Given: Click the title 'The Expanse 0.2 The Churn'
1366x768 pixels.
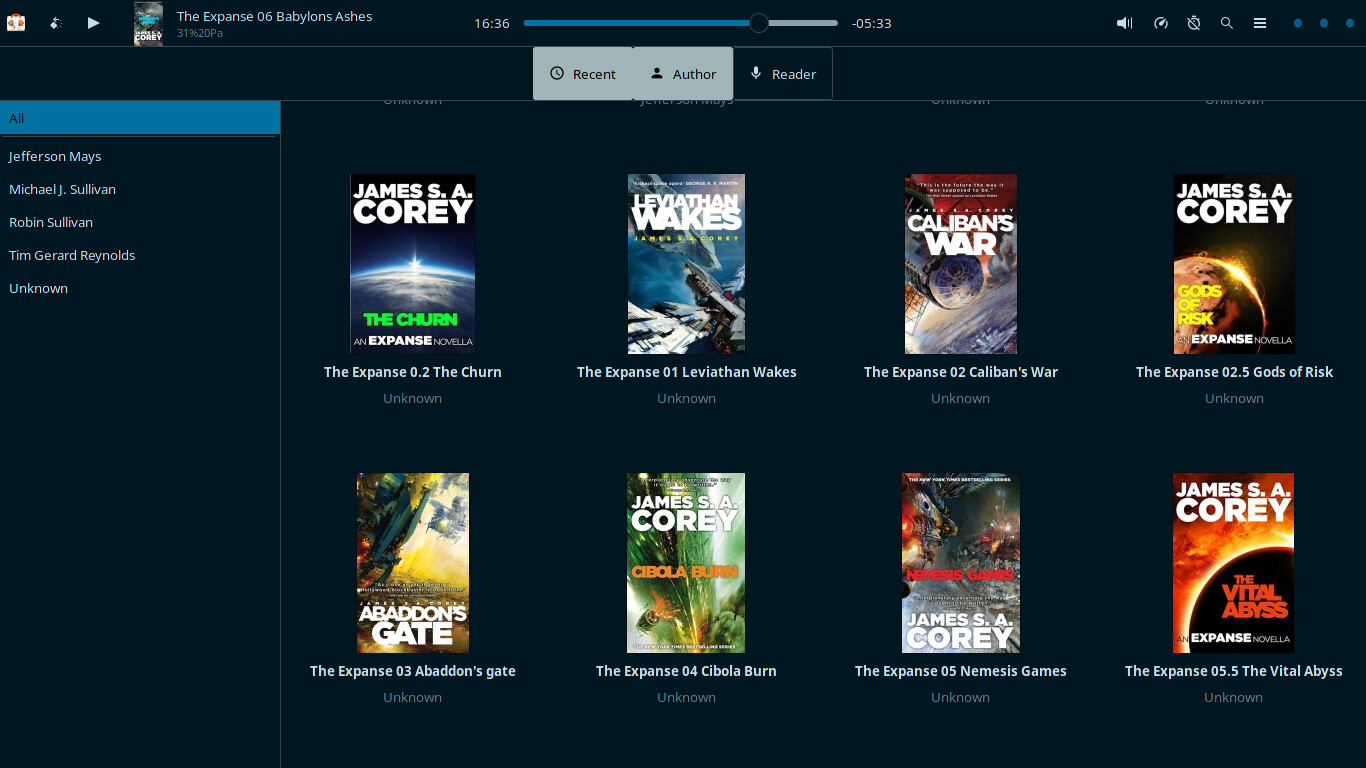Looking at the screenshot, I should pyautogui.click(x=413, y=372).
